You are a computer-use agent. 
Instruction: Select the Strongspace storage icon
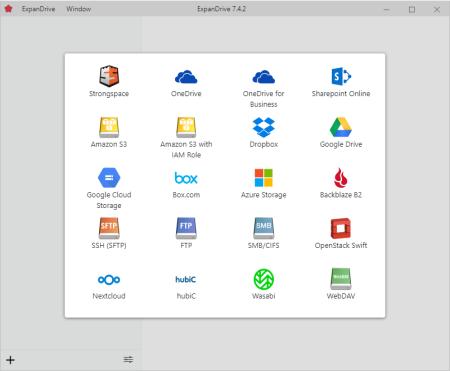109,76
